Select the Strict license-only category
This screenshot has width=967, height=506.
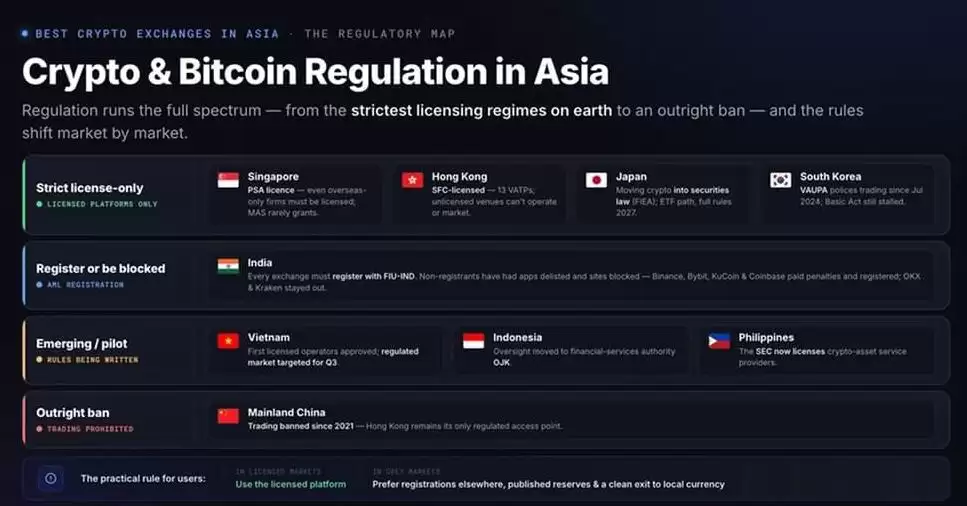click(89, 188)
